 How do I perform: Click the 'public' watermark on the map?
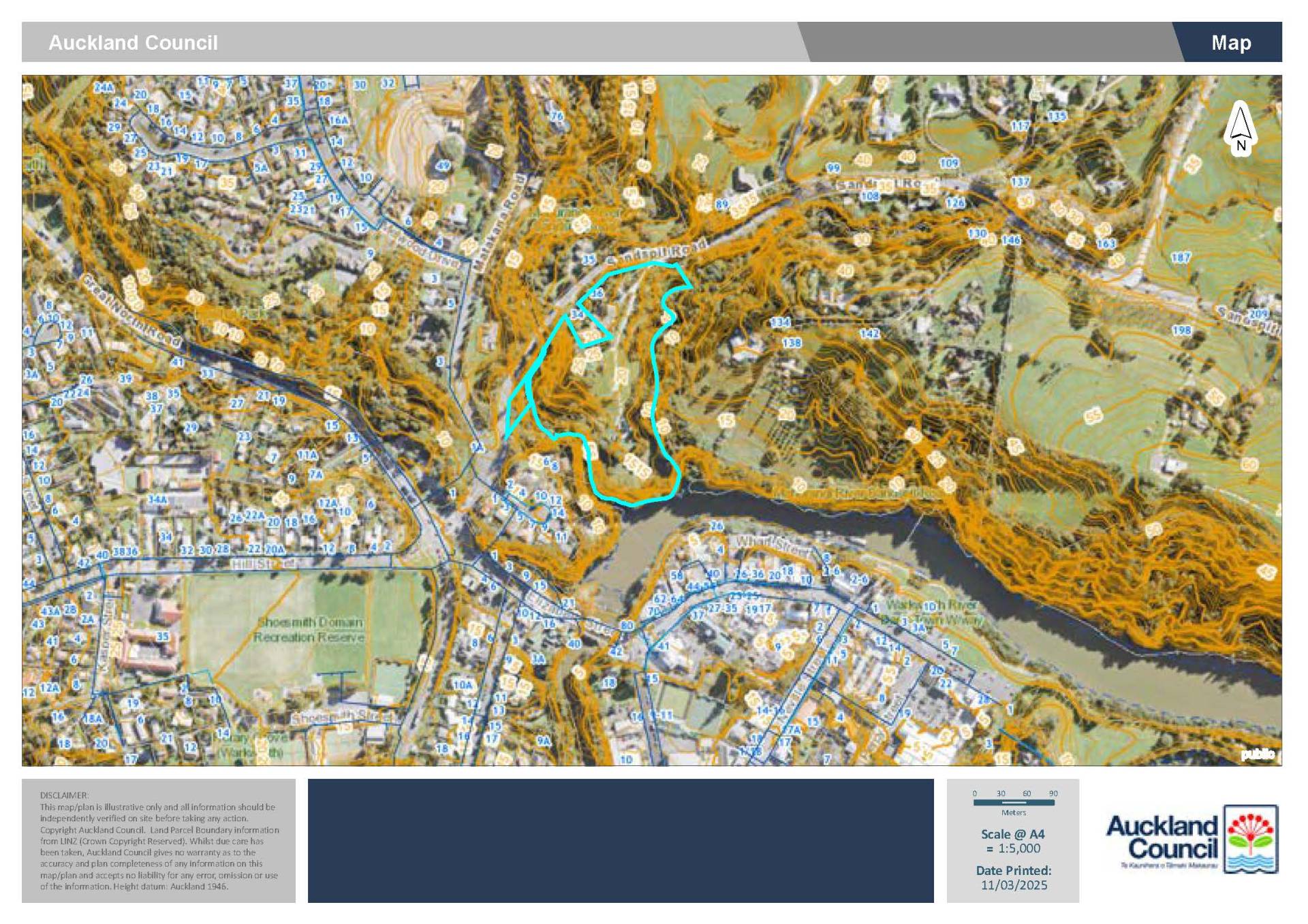click(x=1257, y=754)
